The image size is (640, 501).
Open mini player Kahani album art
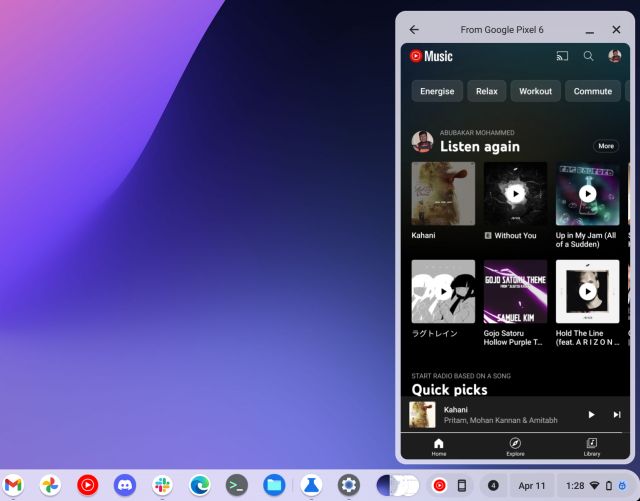[x=422, y=414]
